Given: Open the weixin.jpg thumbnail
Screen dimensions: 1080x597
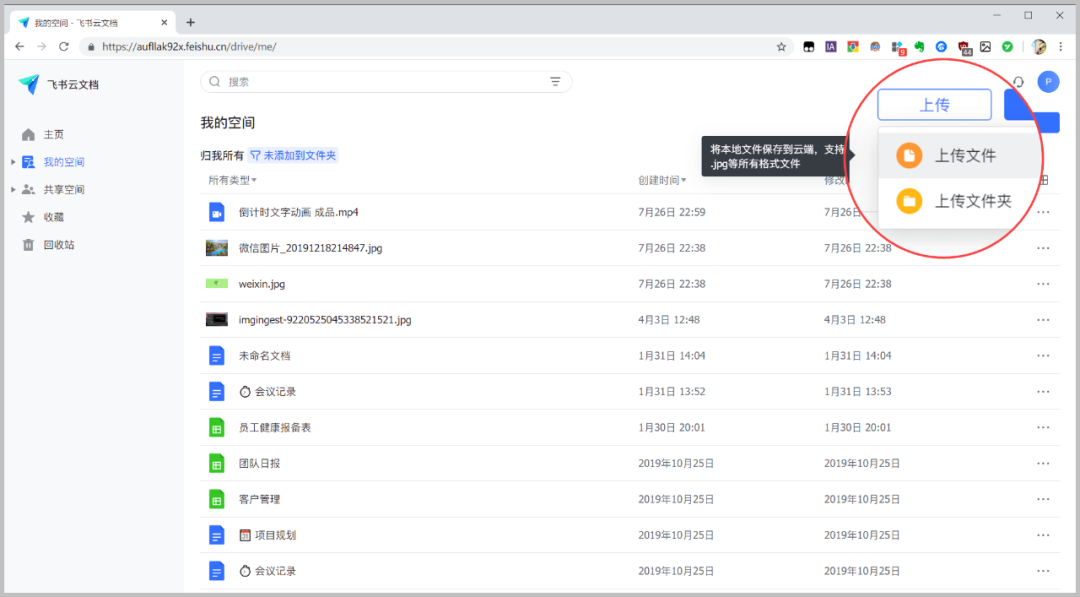Looking at the screenshot, I should (x=217, y=284).
